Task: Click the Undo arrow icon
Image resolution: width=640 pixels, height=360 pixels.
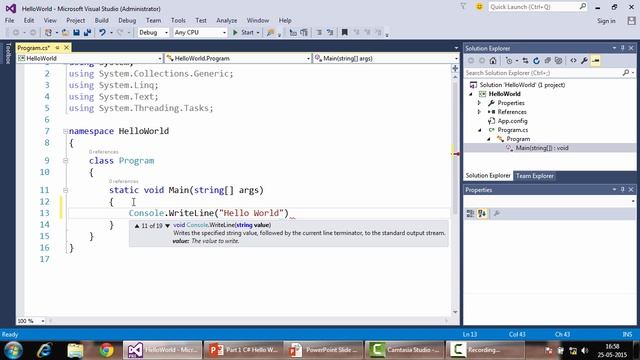Action: (102, 32)
